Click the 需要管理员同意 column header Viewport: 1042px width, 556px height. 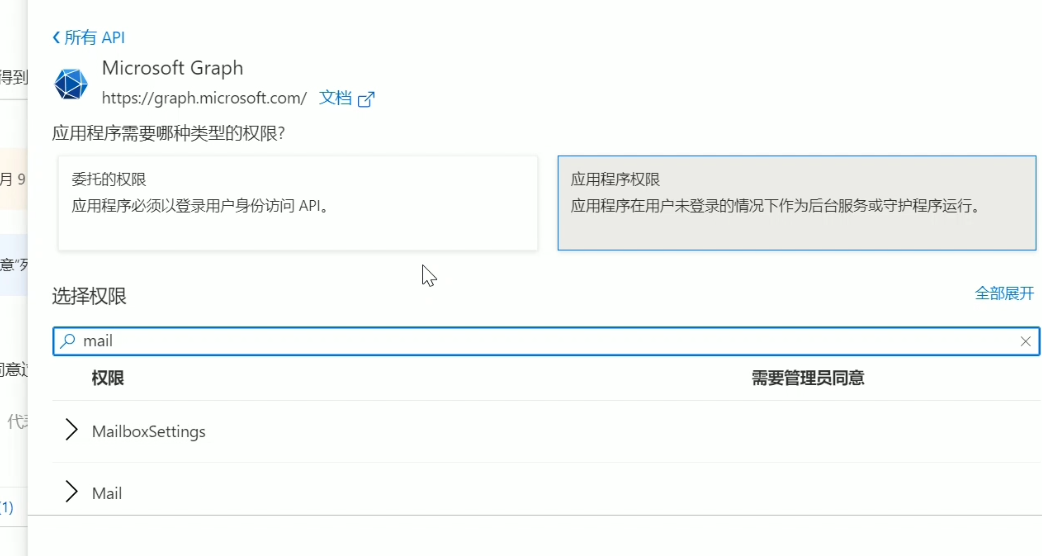pyautogui.click(x=807, y=379)
